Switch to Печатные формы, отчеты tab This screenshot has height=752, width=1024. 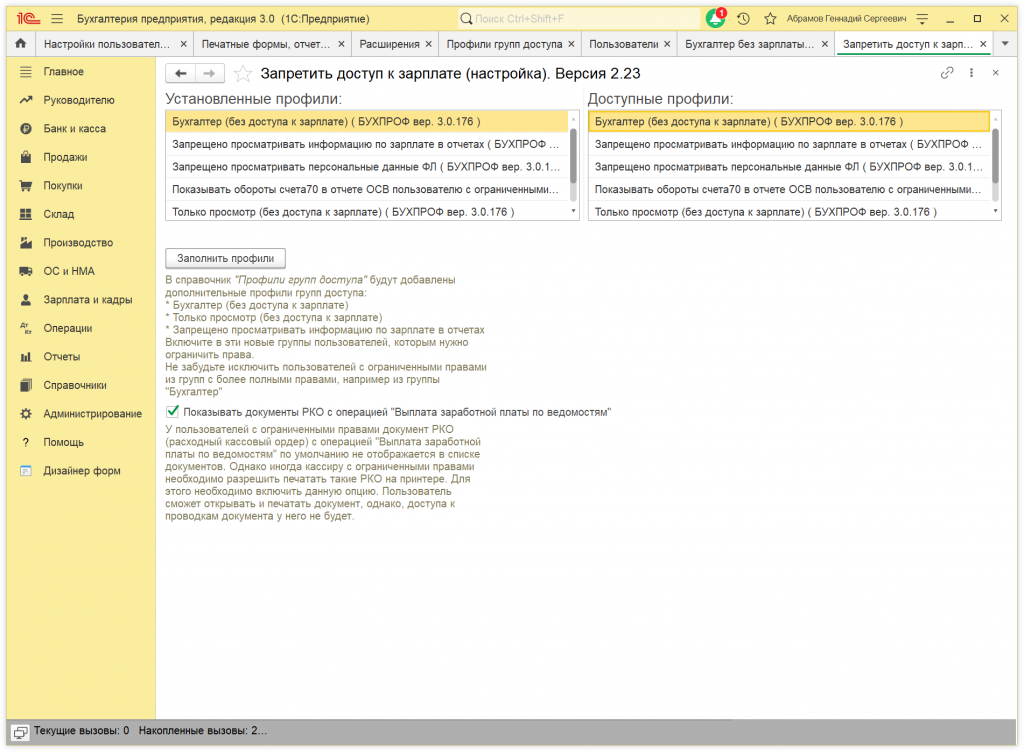coord(265,44)
